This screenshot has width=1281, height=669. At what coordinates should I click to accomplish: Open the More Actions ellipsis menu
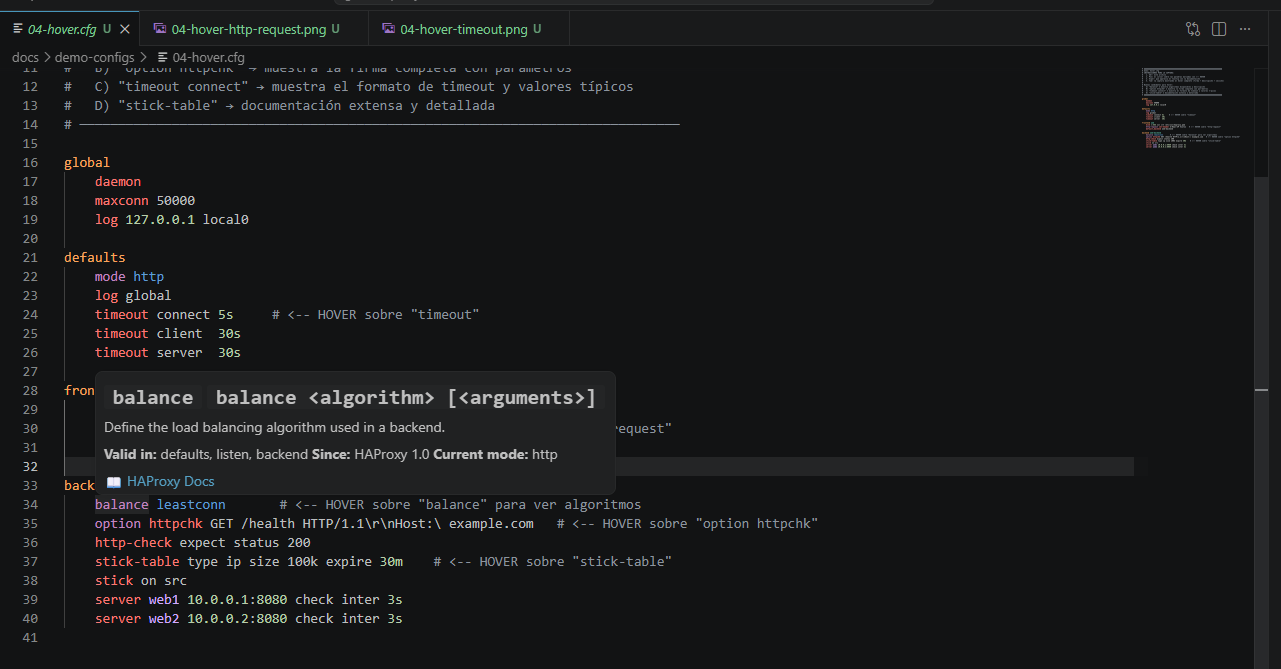[x=1245, y=28]
